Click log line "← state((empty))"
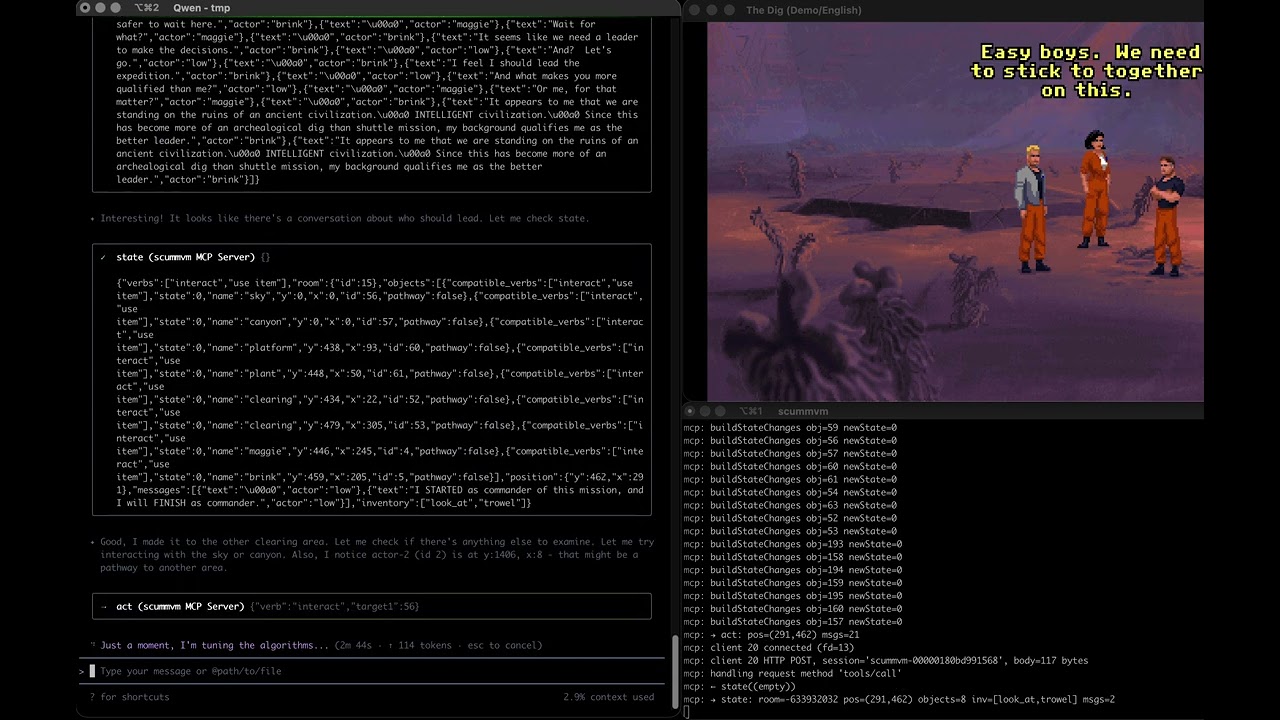Viewport: 1280px width, 720px height. point(739,687)
